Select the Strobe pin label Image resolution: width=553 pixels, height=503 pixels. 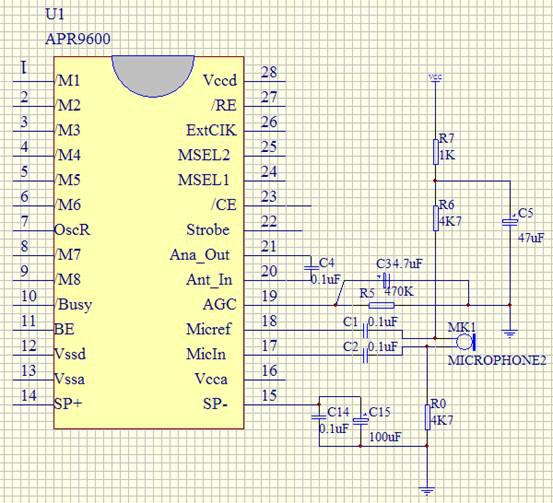click(x=208, y=230)
